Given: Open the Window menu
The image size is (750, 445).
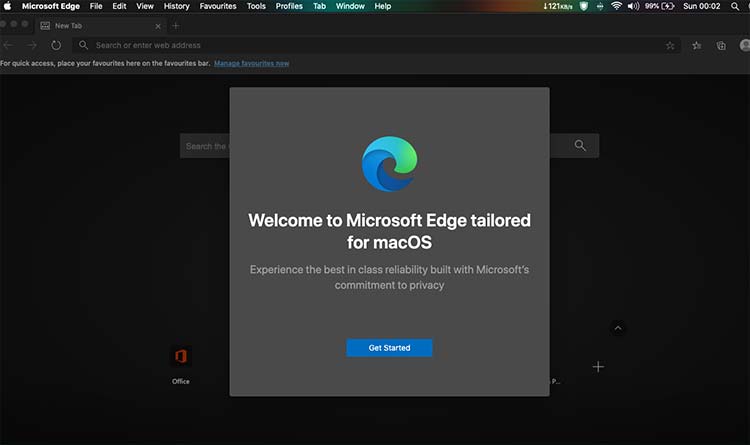Looking at the screenshot, I should (350, 6).
